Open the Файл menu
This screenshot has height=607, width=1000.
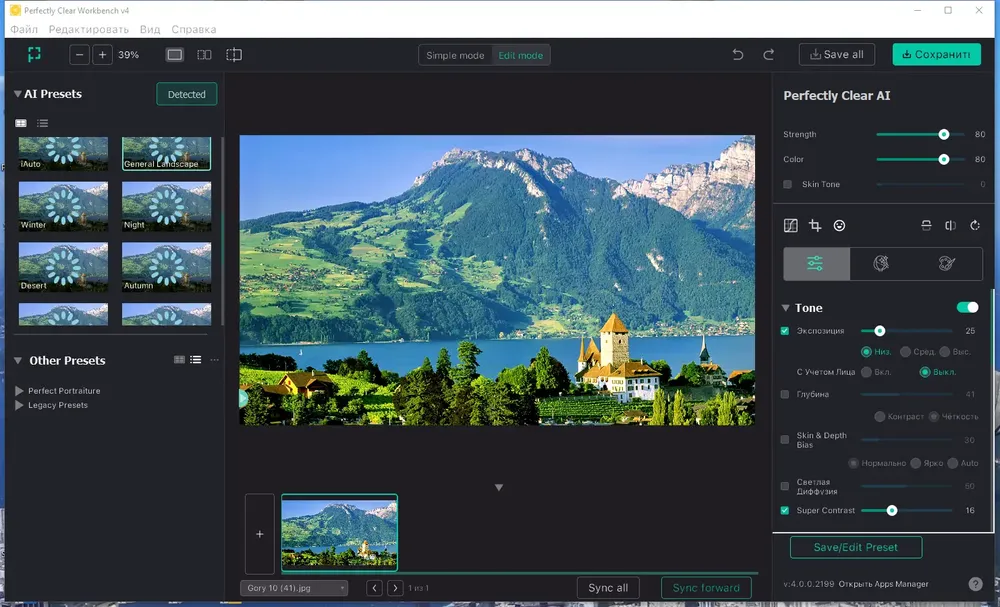24,29
